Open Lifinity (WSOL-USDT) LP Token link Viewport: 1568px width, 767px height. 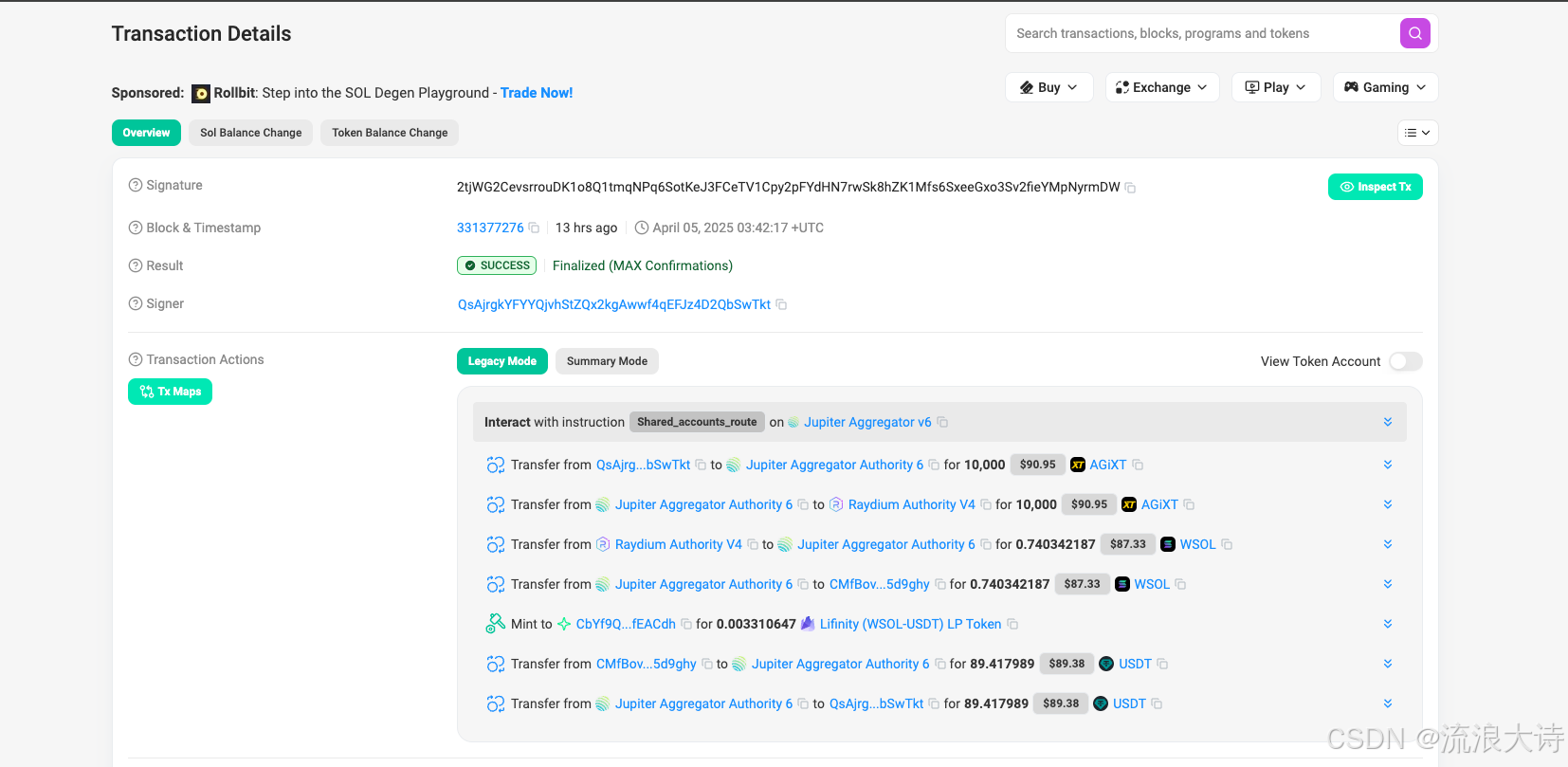[910, 624]
